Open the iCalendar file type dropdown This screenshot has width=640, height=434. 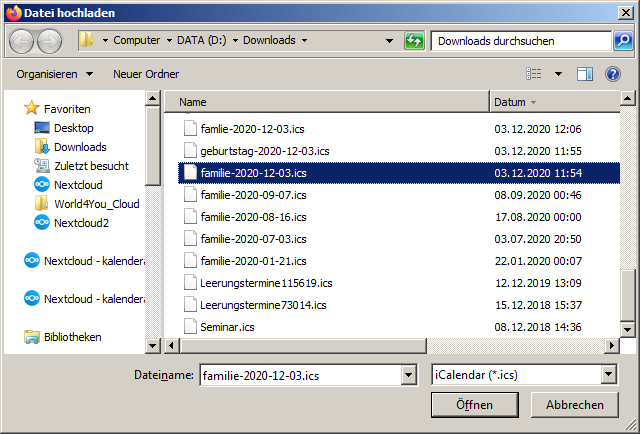pos(609,374)
